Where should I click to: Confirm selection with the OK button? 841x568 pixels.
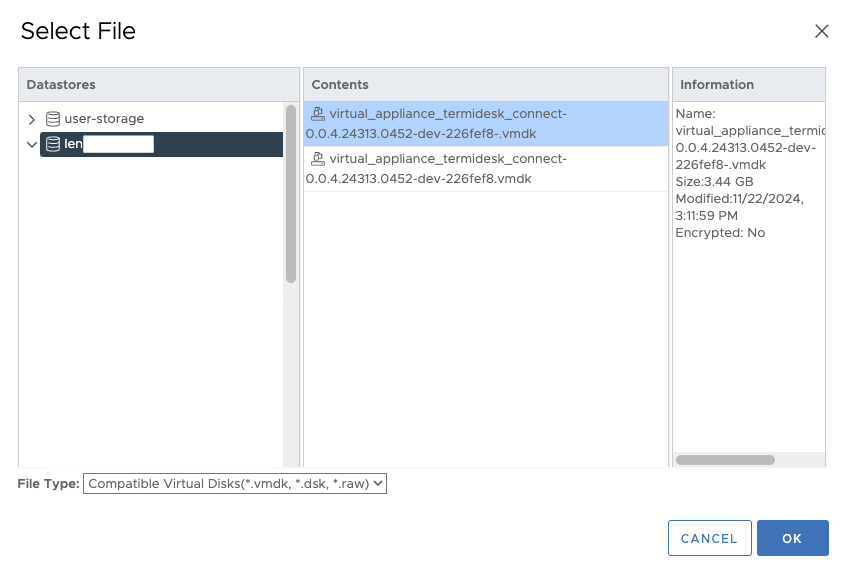point(792,538)
